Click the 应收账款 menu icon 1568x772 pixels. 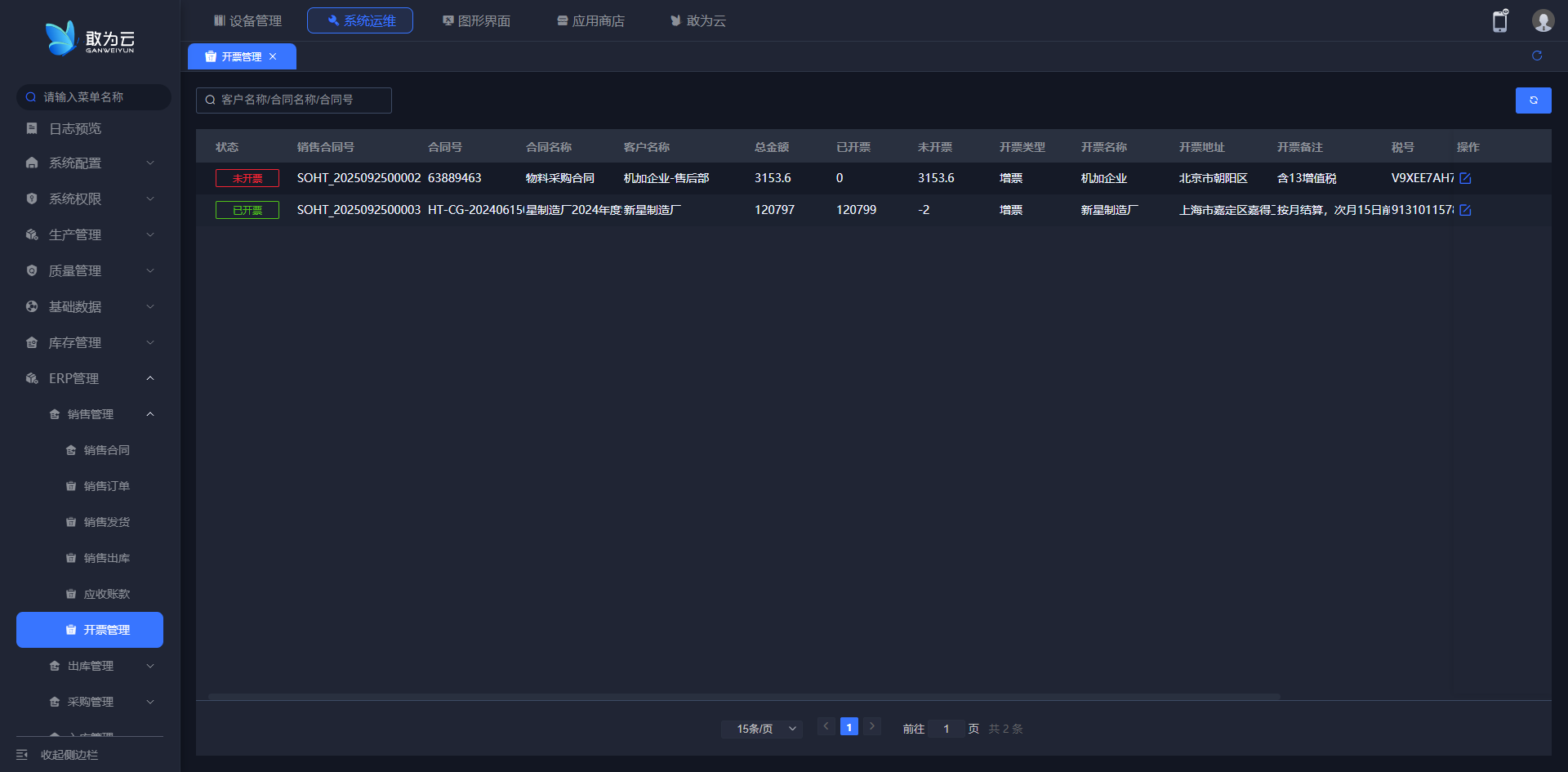[x=71, y=594]
